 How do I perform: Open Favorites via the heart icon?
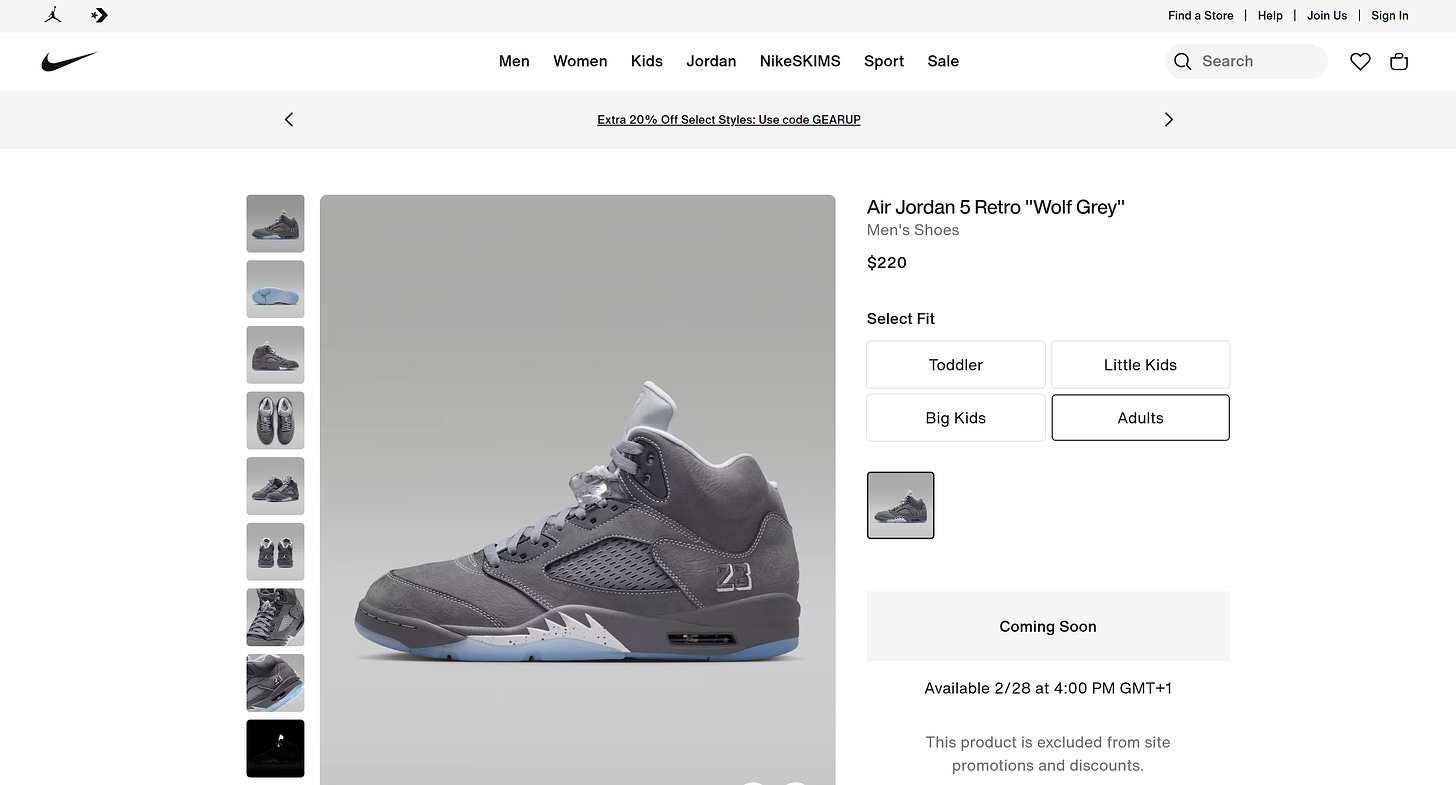point(1360,61)
